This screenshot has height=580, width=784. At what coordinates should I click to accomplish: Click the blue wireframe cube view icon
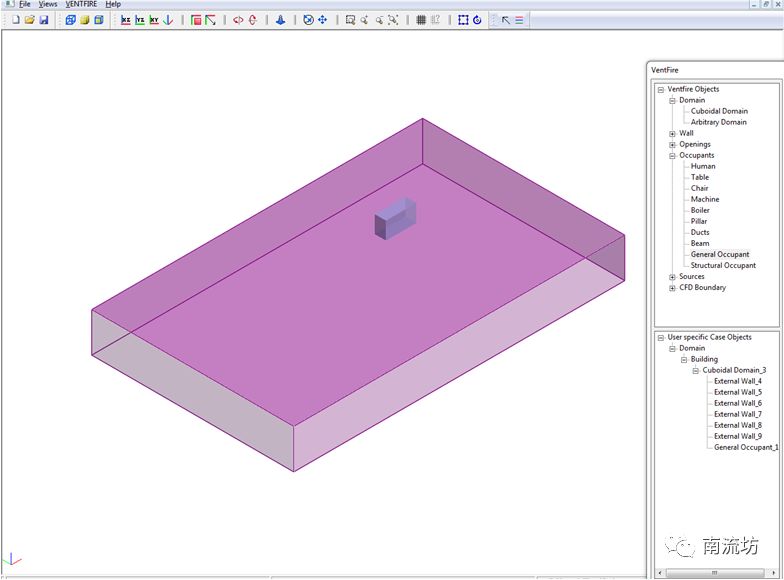click(71, 20)
